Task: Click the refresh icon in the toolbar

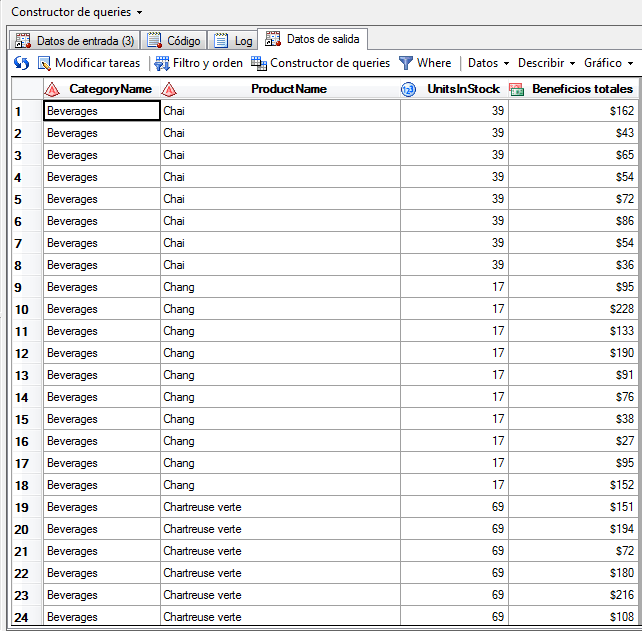Action: (21, 63)
